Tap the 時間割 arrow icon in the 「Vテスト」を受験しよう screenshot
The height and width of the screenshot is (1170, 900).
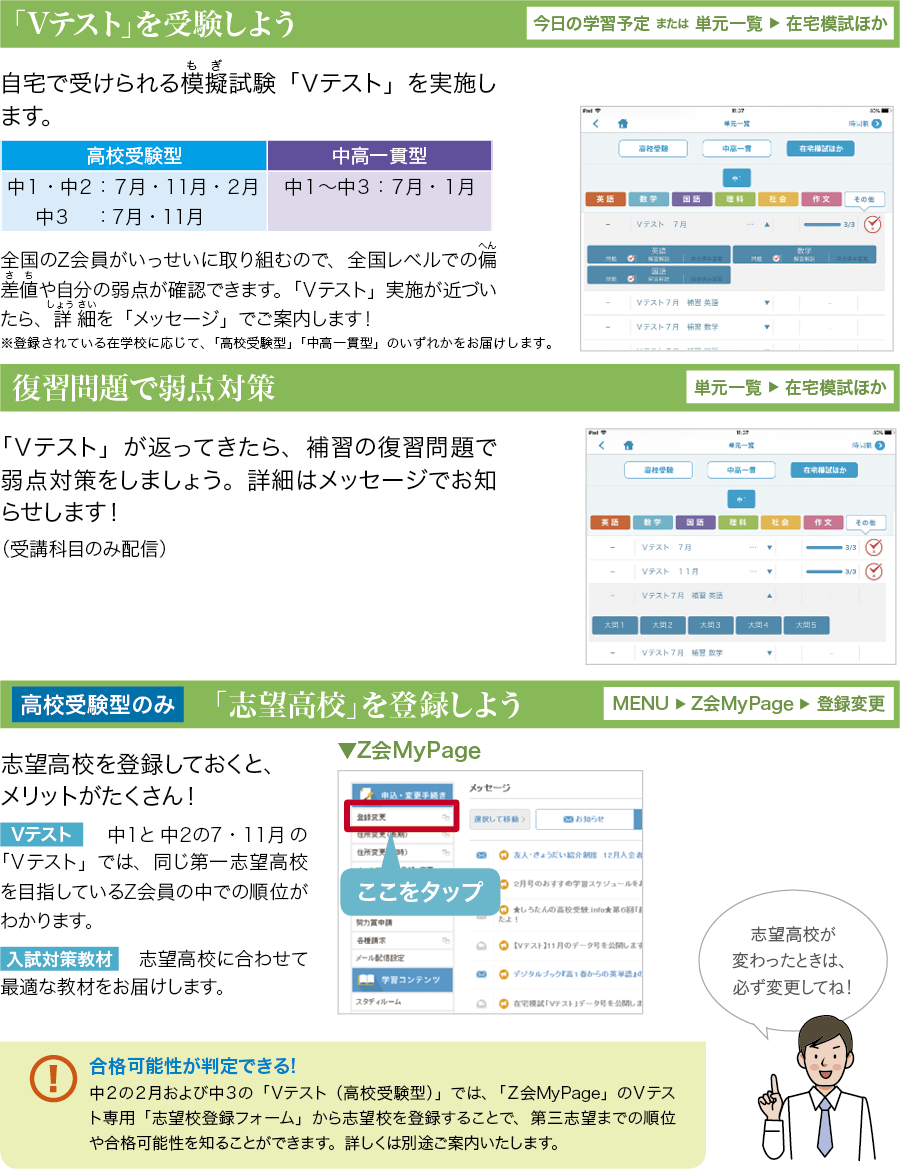pyautogui.click(x=877, y=124)
